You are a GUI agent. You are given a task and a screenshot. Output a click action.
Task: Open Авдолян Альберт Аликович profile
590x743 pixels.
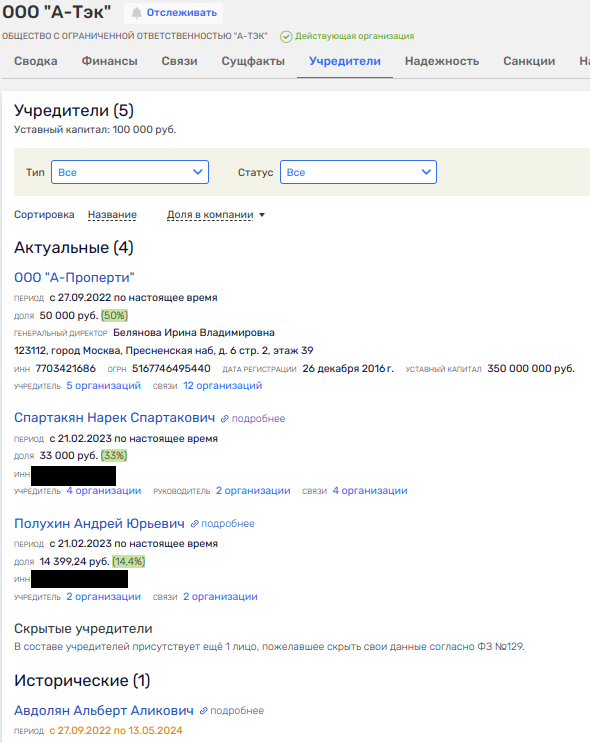coord(104,710)
